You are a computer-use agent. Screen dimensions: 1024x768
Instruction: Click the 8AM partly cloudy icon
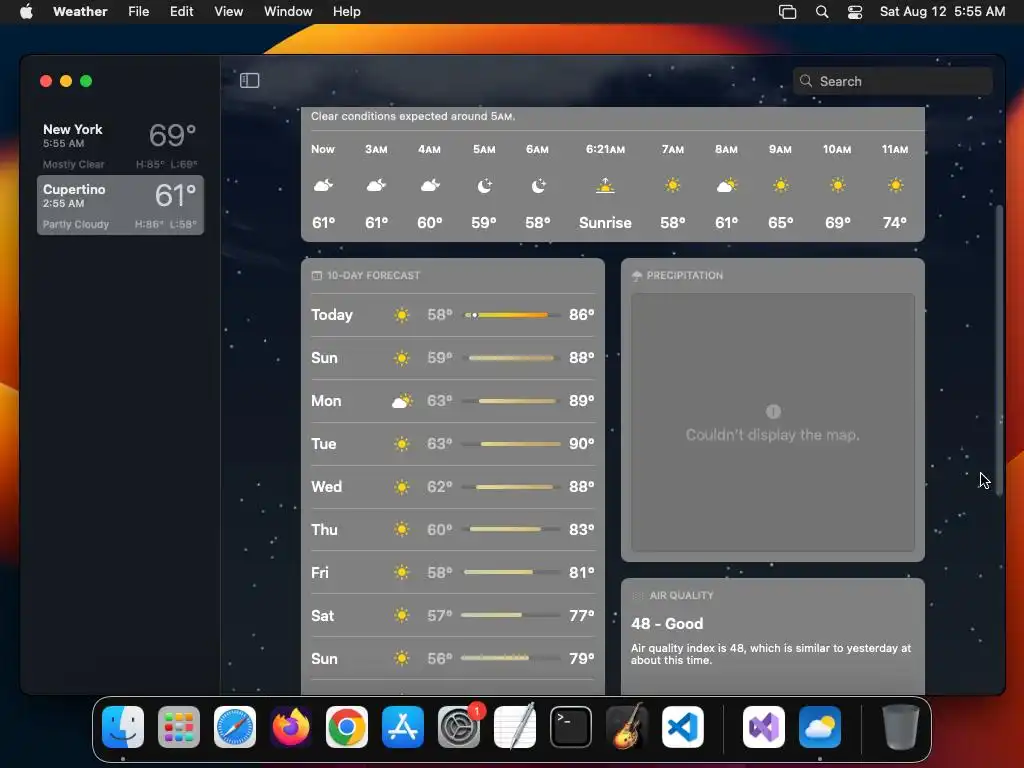(x=726, y=186)
